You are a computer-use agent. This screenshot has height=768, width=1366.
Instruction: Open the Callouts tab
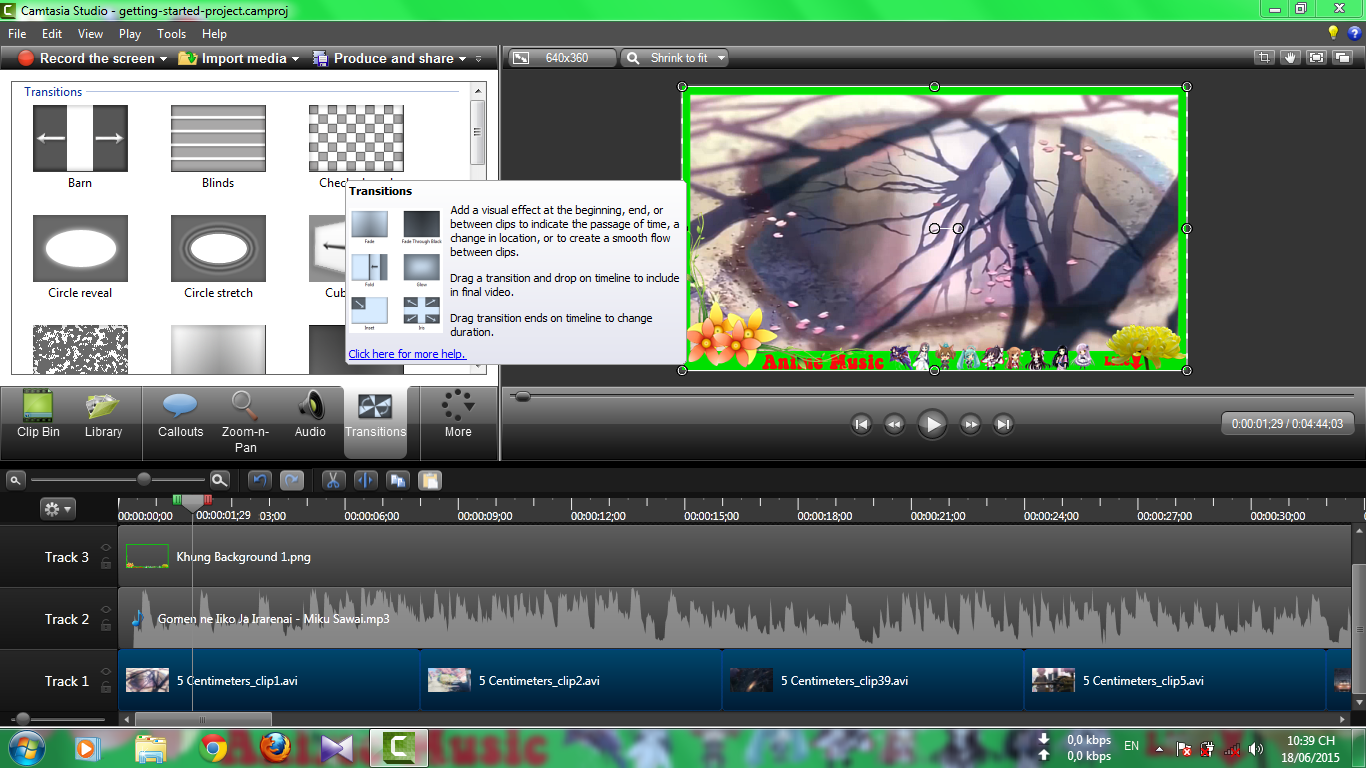pyautogui.click(x=180, y=417)
